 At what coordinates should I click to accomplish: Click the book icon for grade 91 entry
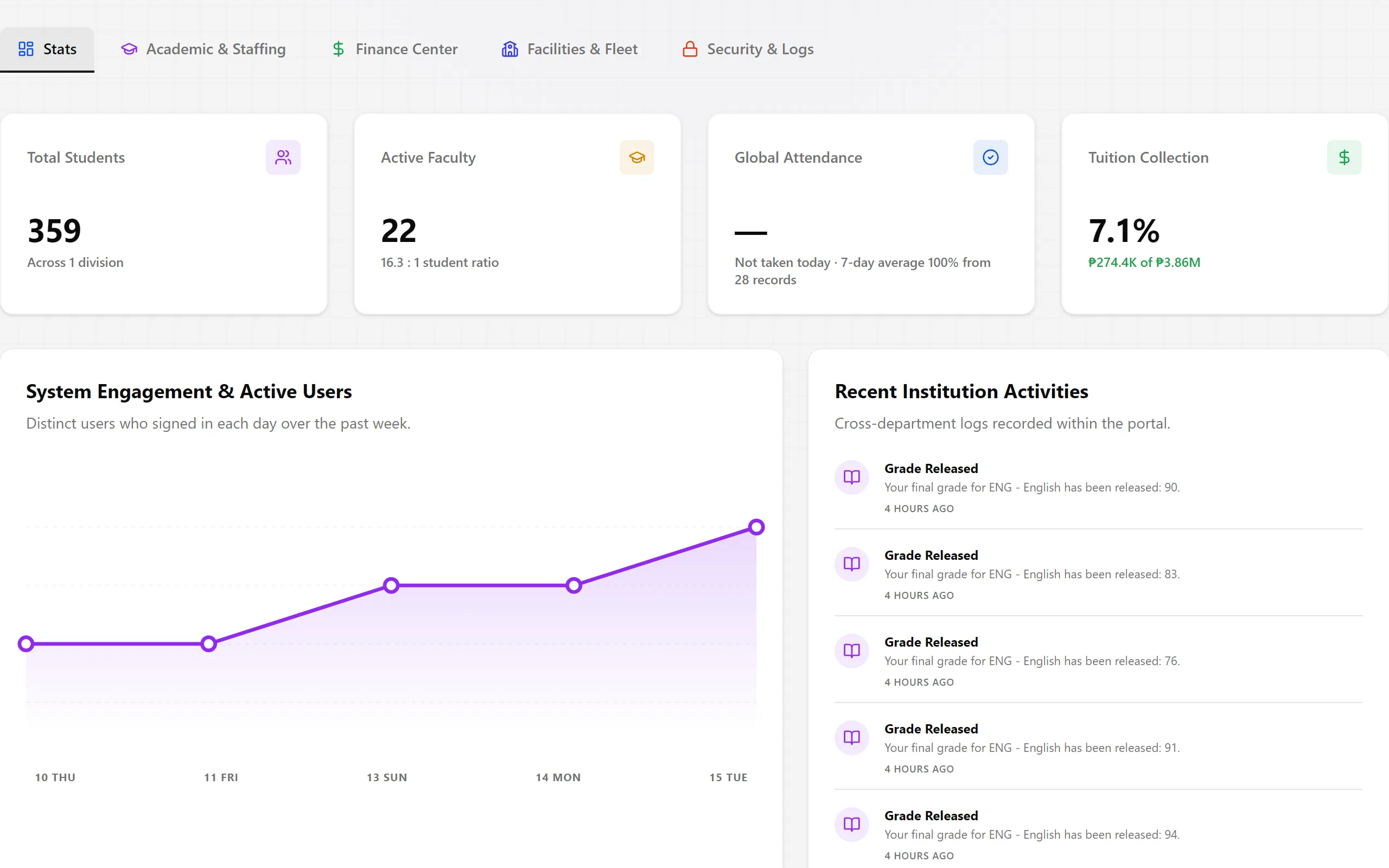[x=852, y=737]
